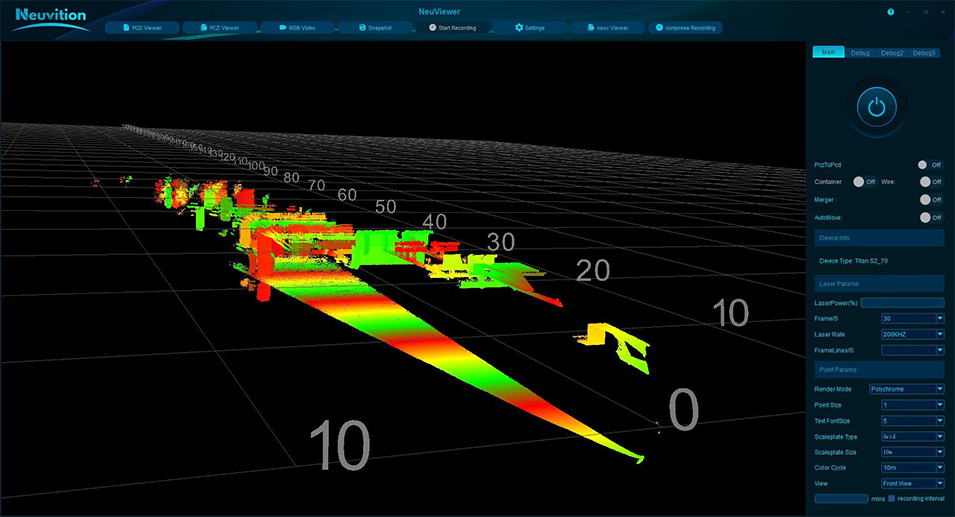Click the Start Recording button
This screenshot has width=955, height=517.
click(453, 27)
